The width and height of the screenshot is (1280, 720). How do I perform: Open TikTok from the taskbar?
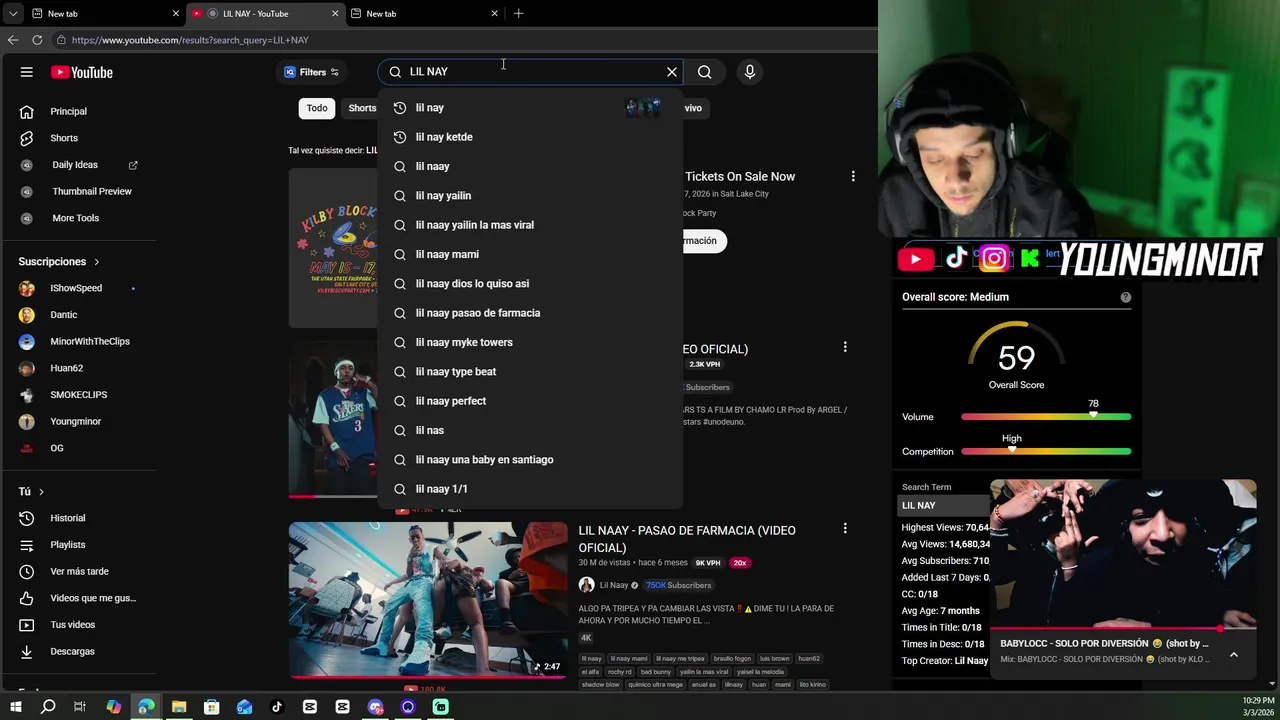pyautogui.click(x=277, y=707)
